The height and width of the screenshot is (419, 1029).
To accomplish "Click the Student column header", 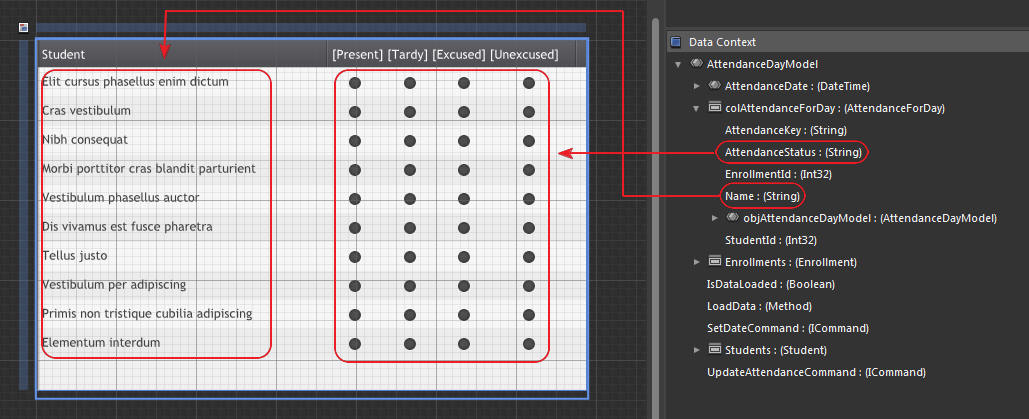I will pyautogui.click(x=182, y=54).
